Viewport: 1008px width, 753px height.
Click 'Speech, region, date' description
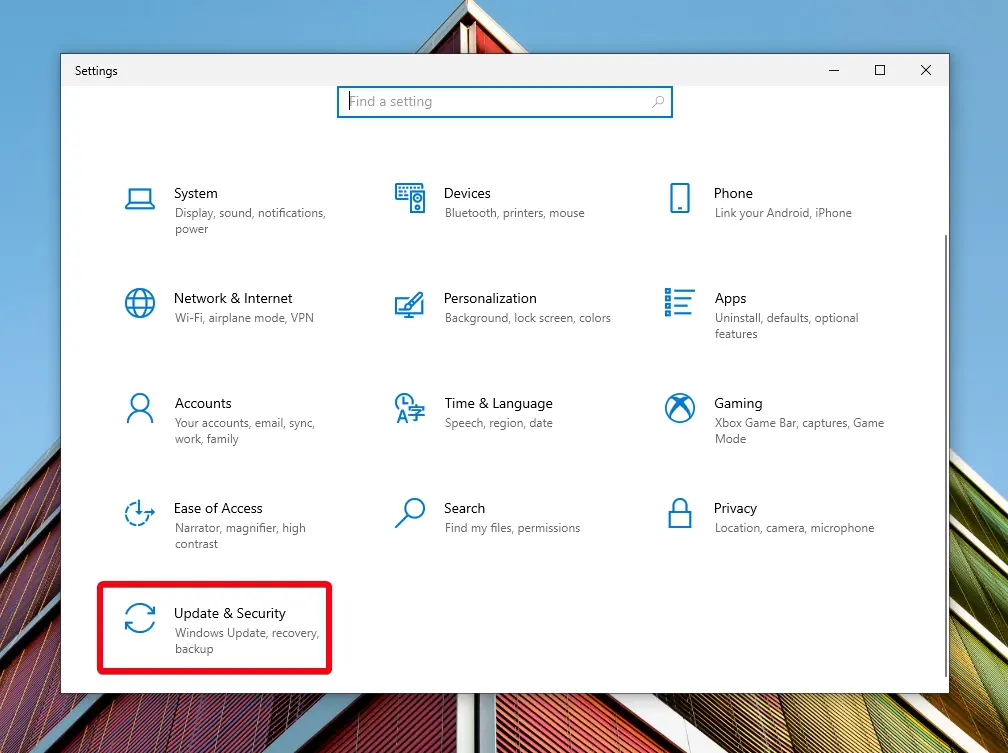coord(498,423)
